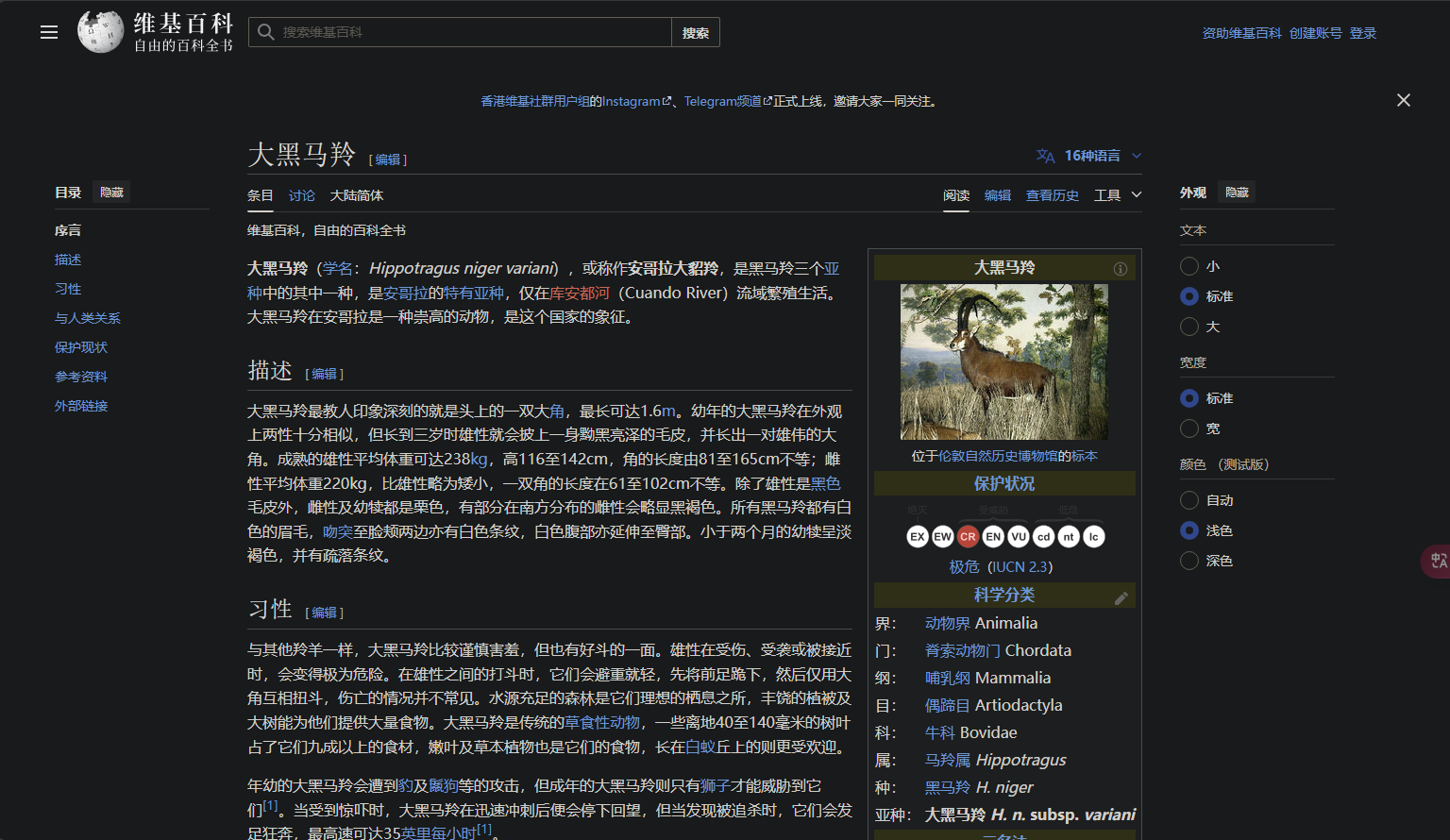Click the info icon in infobox header
The image size is (1450, 840).
click(x=1121, y=269)
